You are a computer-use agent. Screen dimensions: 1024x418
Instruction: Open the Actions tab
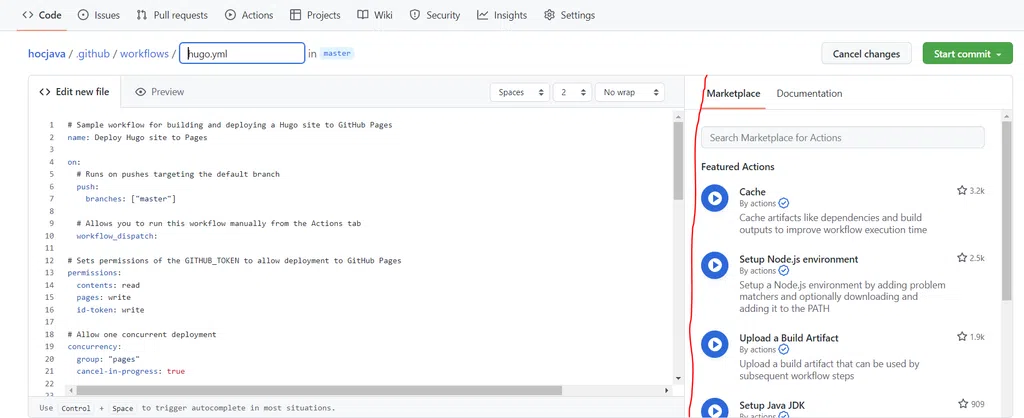tap(249, 15)
